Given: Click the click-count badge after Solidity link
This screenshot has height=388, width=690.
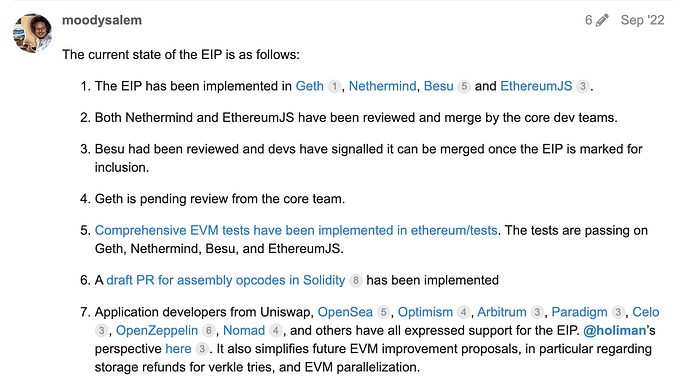Looking at the screenshot, I should 356,281.
